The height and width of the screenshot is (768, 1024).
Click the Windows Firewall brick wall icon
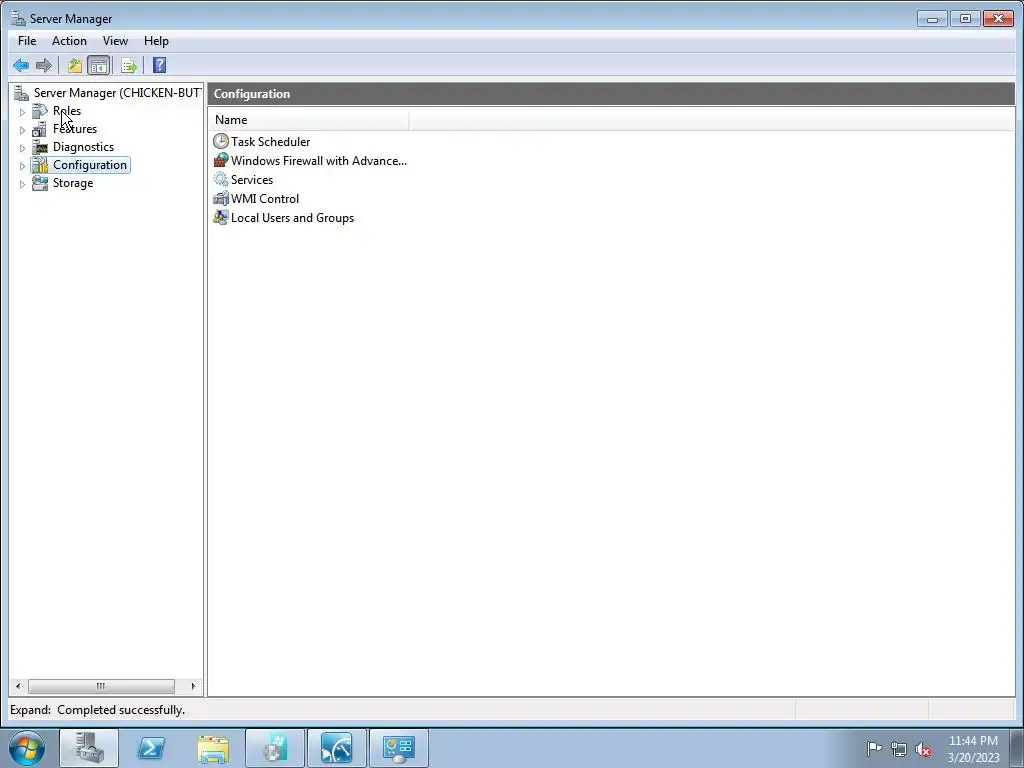(221, 160)
